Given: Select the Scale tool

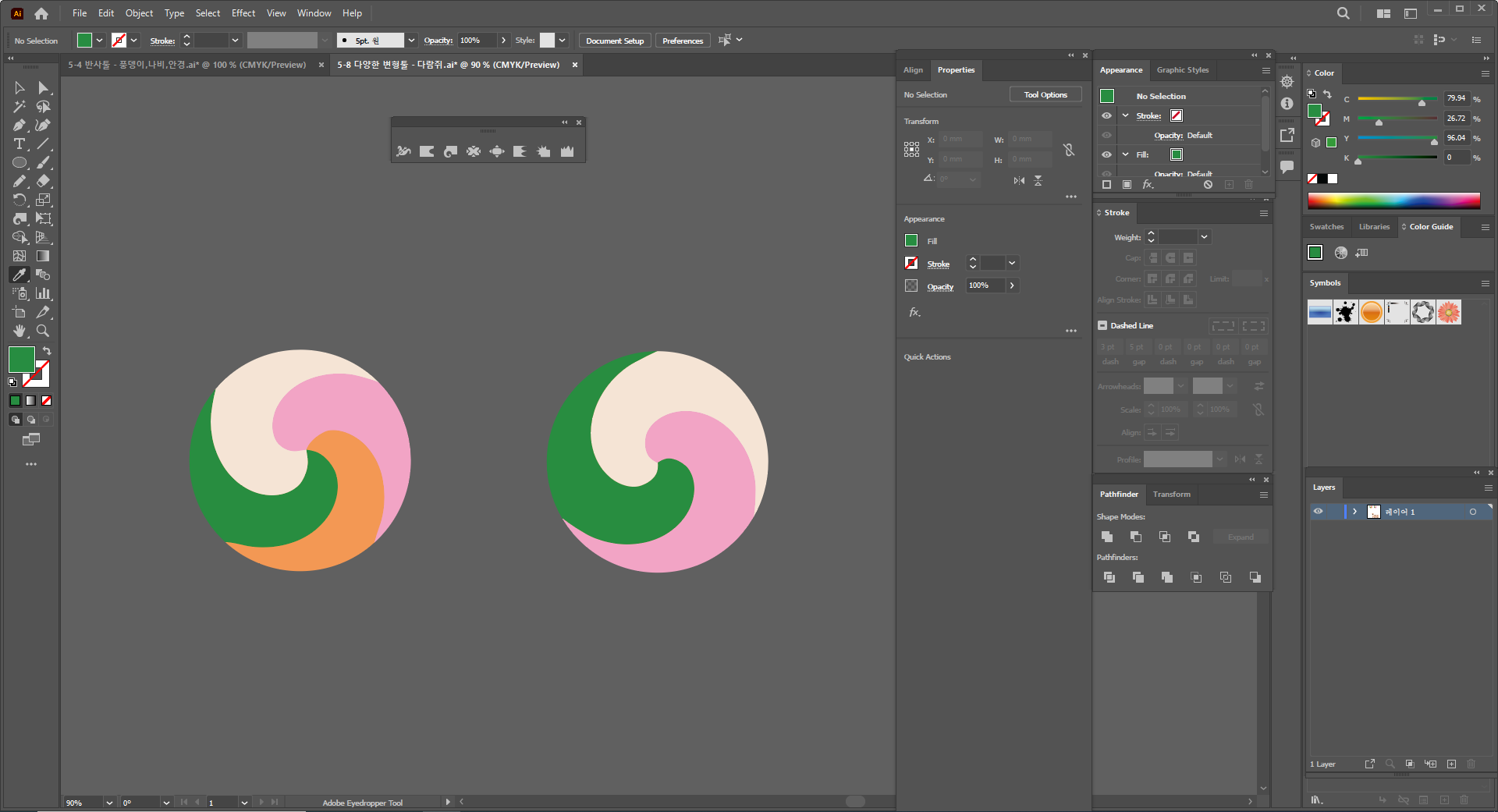Looking at the screenshot, I should 44,200.
